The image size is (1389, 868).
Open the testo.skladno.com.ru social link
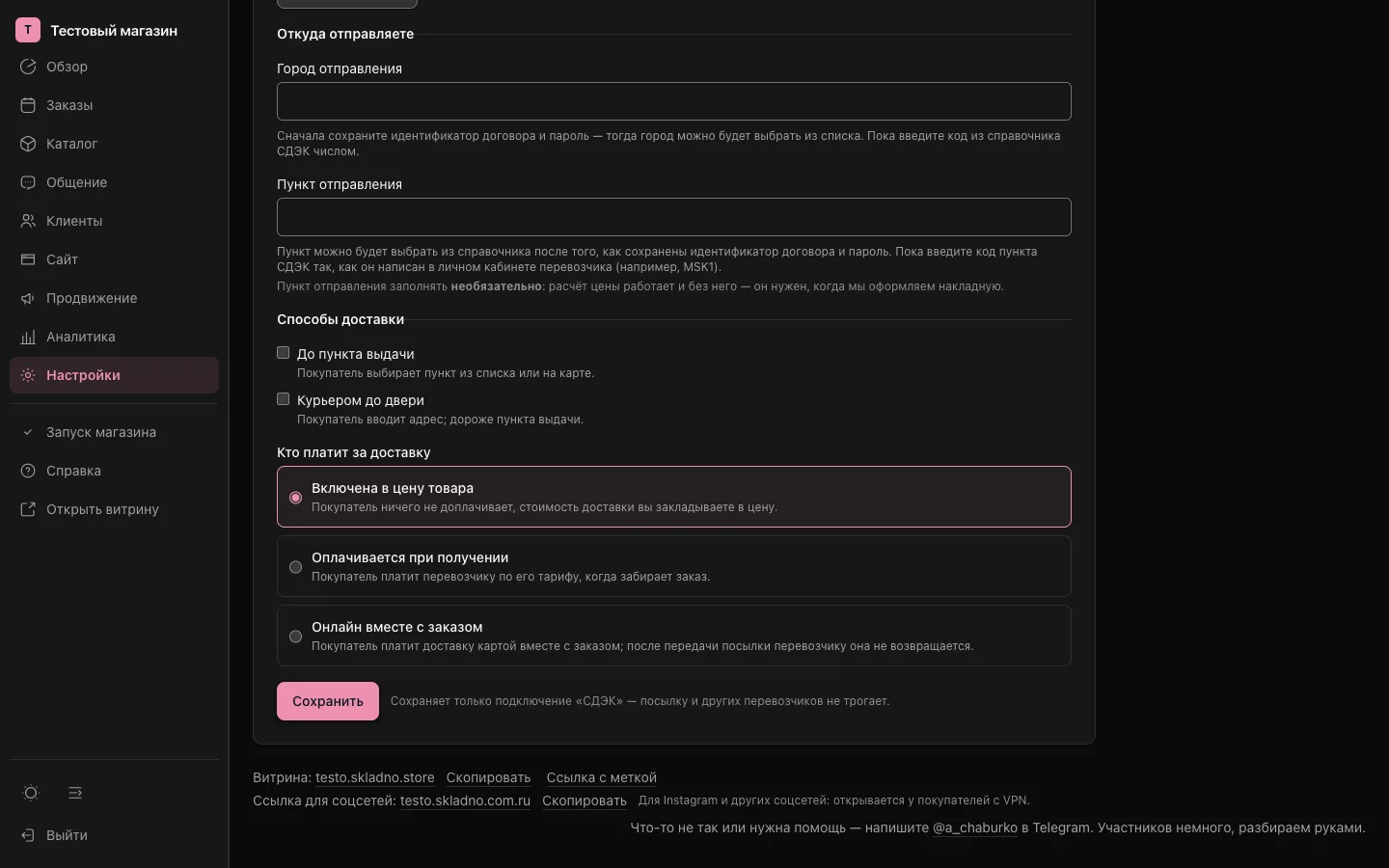pos(465,800)
